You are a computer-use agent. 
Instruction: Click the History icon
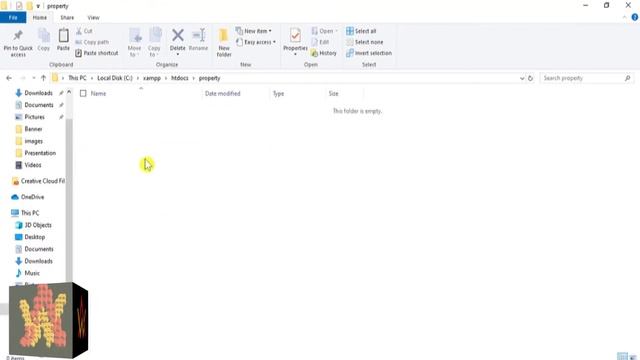pyautogui.click(x=324, y=53)
